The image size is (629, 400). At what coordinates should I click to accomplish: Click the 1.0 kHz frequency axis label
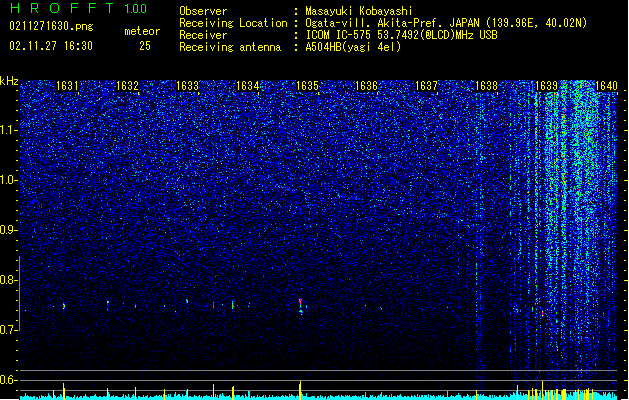pos(9,181)
